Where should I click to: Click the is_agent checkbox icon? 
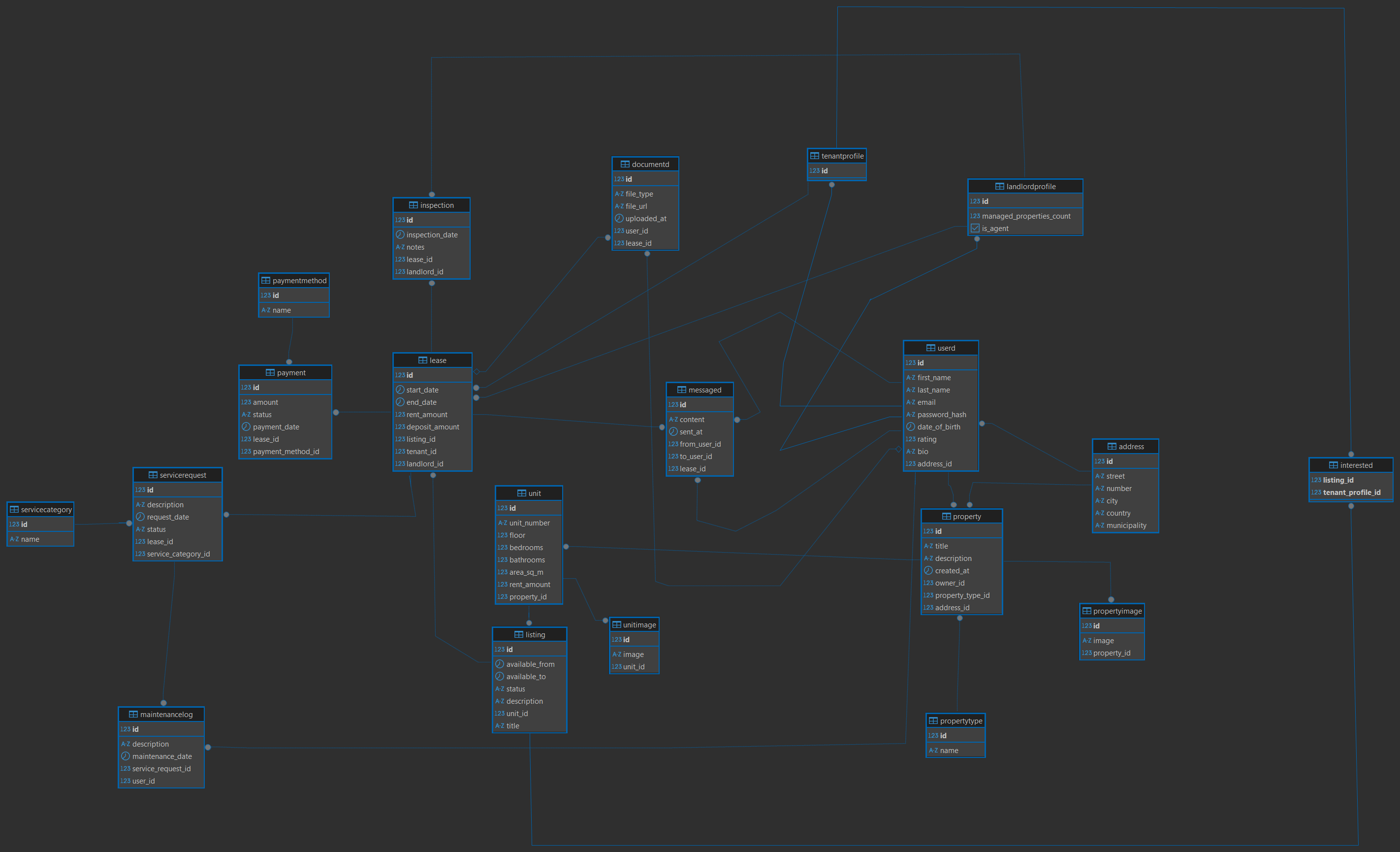coord(975,229)
